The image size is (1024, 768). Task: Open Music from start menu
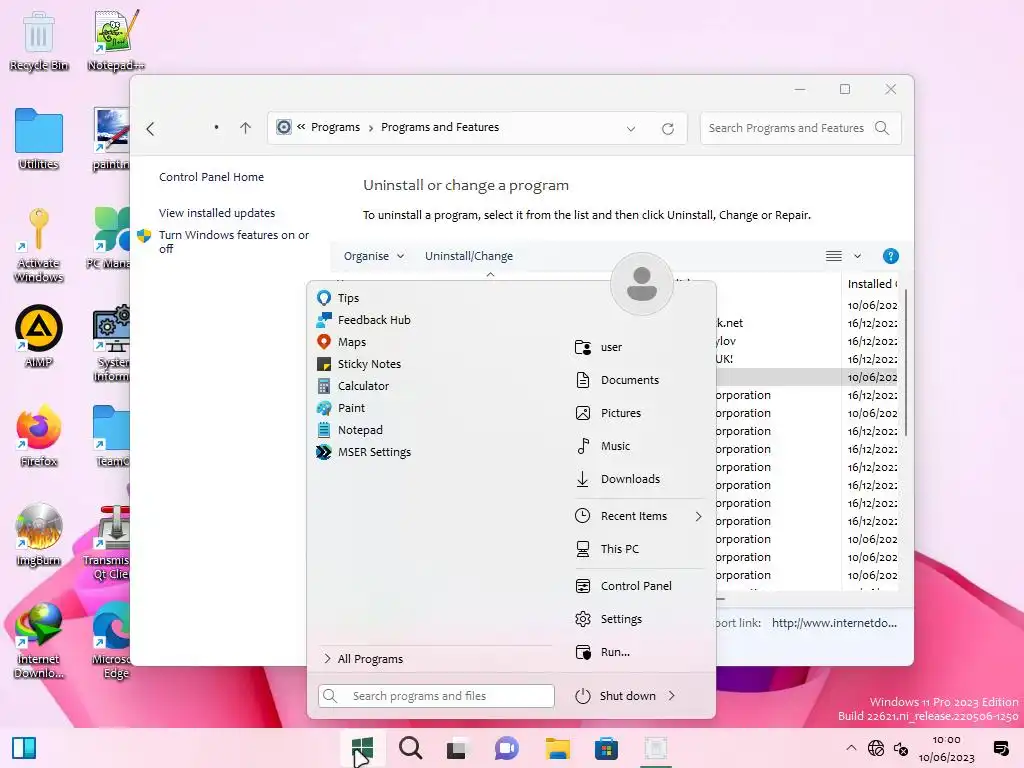[602, 446]
